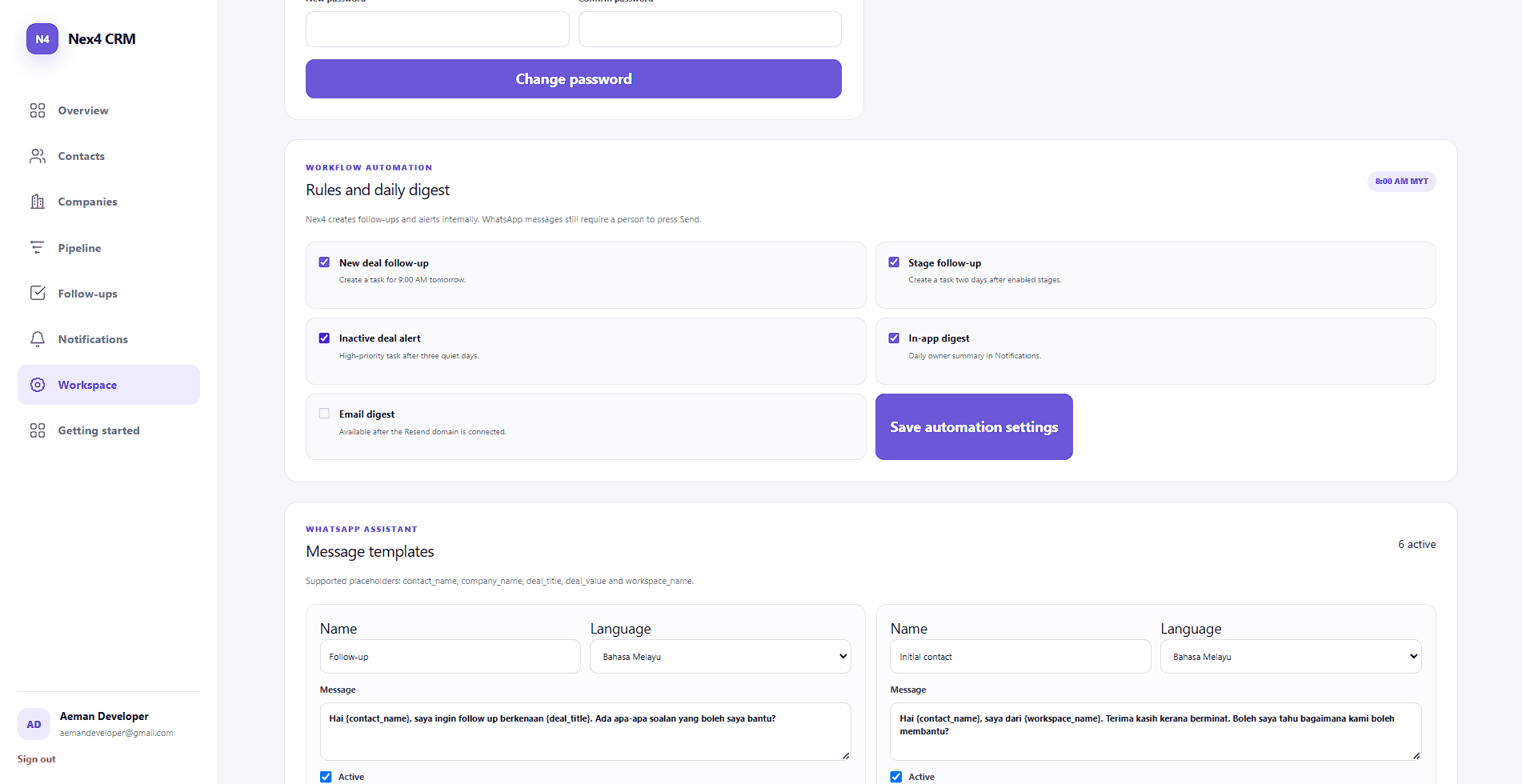Click the AD user avatar
Viewport: 1522px width, 784px height.
[x=34, y=724]
